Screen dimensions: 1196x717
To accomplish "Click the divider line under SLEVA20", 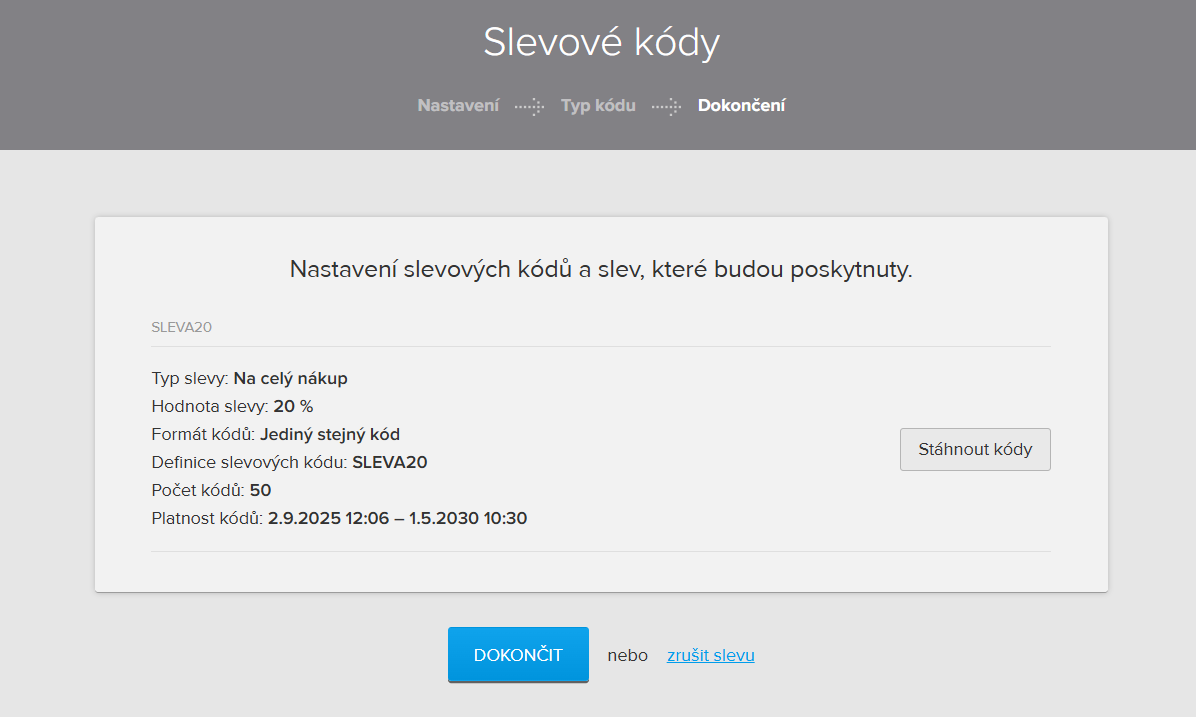I will point(601,343).
